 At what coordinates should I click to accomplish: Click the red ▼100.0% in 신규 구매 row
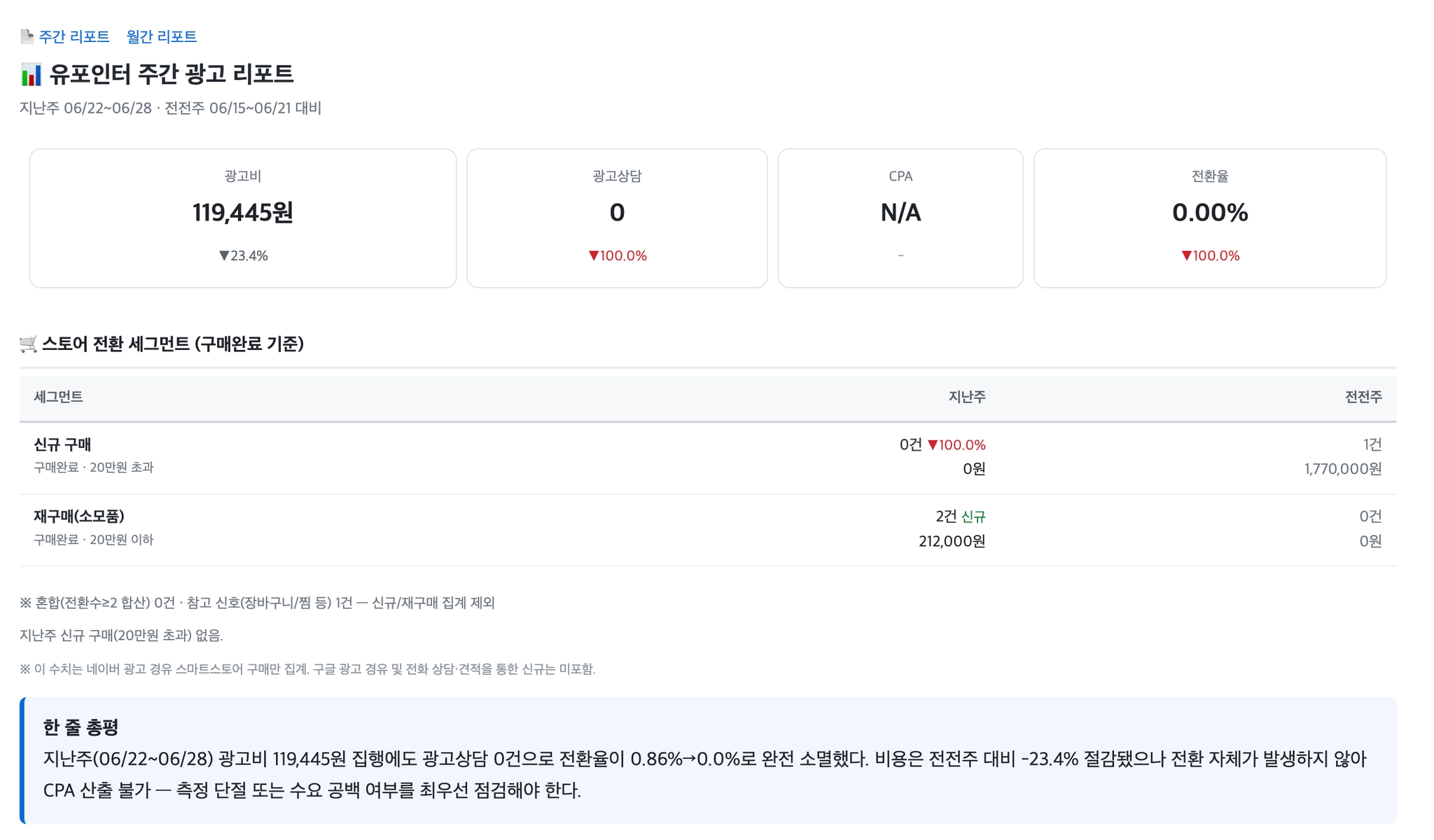(956, 444)
